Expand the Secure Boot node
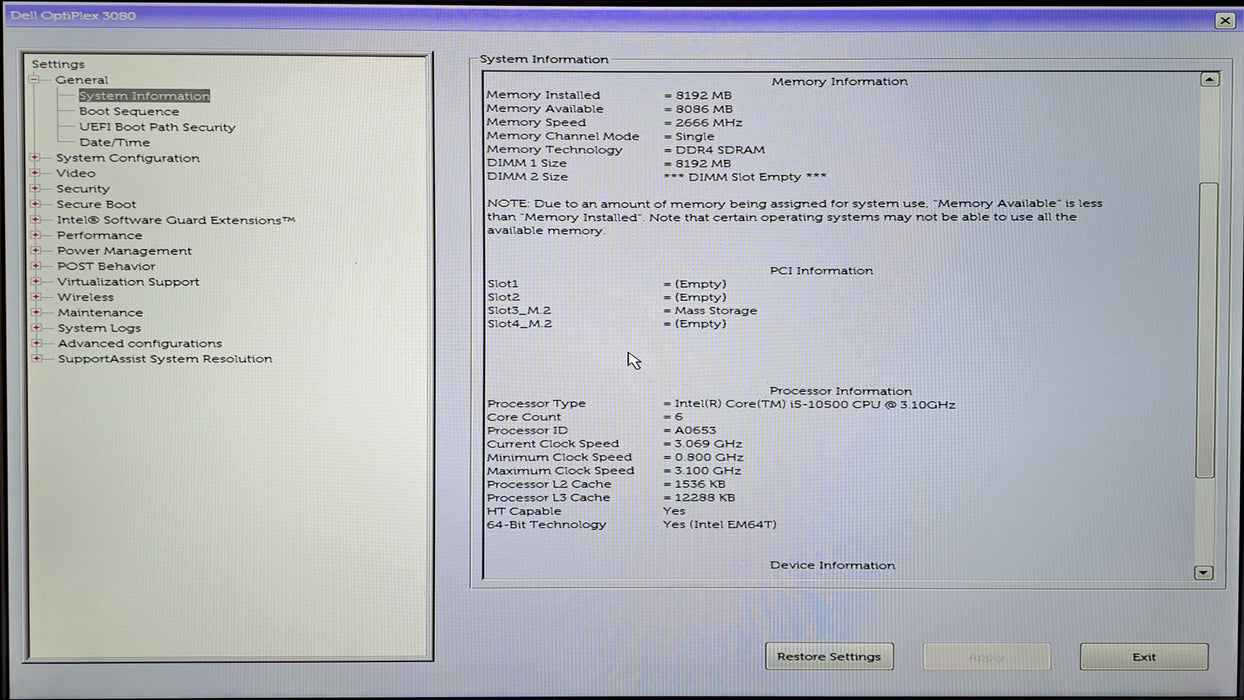Image resolution: width=1244 pixels, height=700 pixels. tap(36, 204)
